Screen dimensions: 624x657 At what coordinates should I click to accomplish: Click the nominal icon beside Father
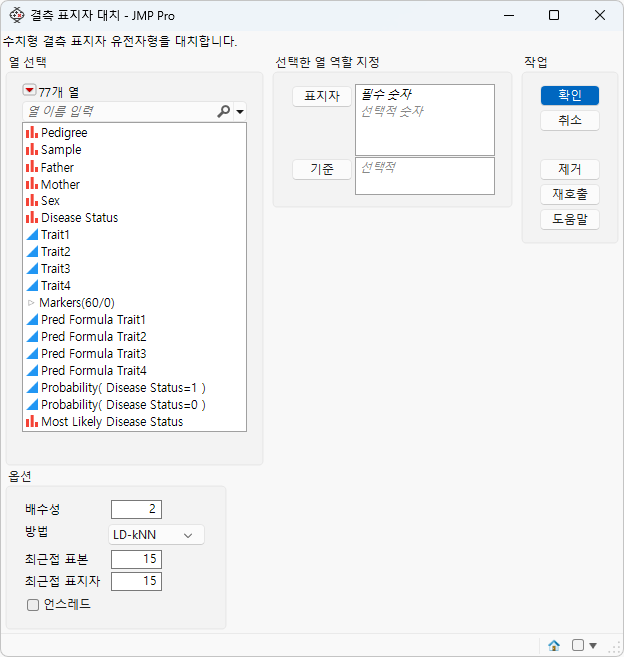click(32, 167)
